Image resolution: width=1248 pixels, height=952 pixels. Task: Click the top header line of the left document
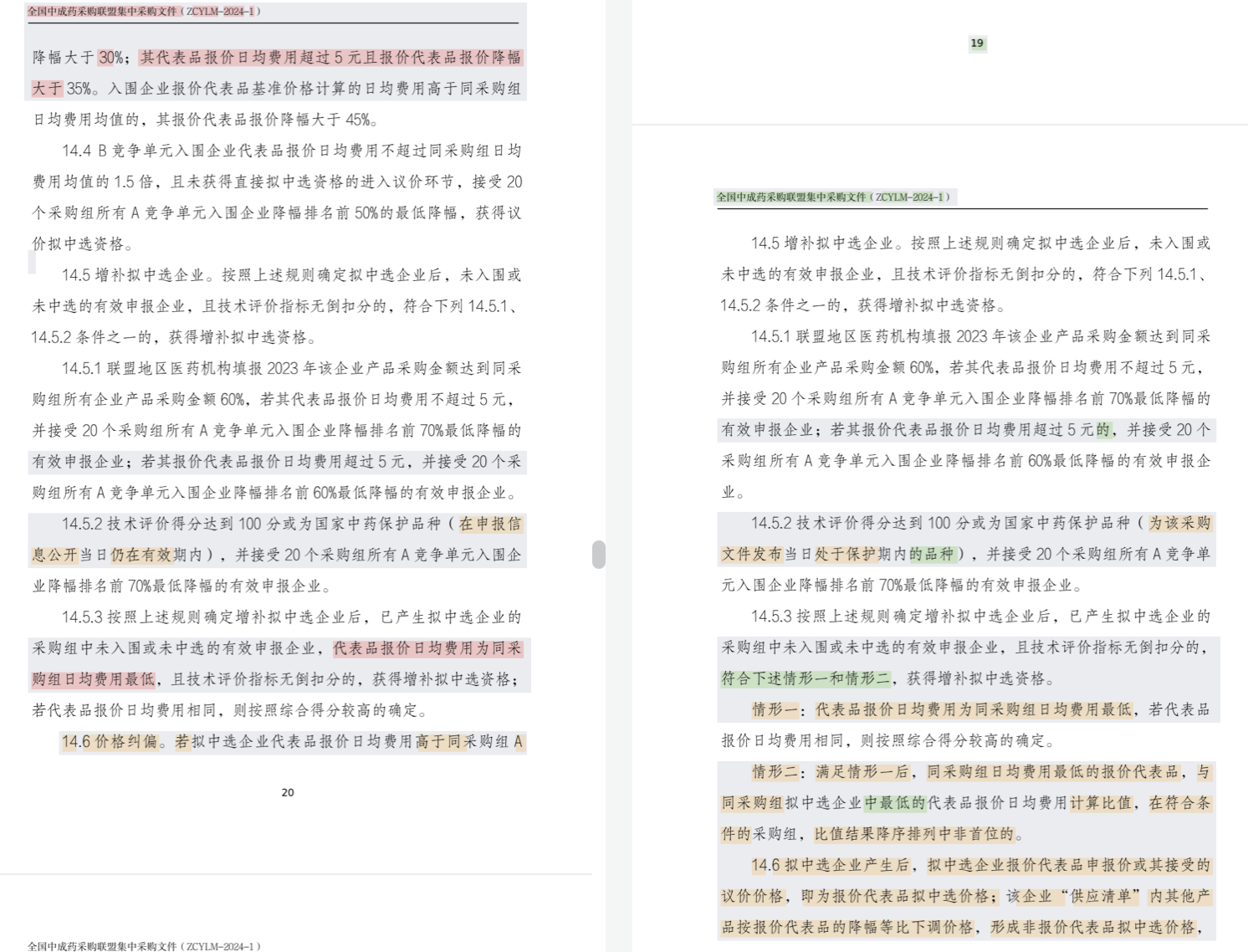pyautogui.click(x=144, y=12)
